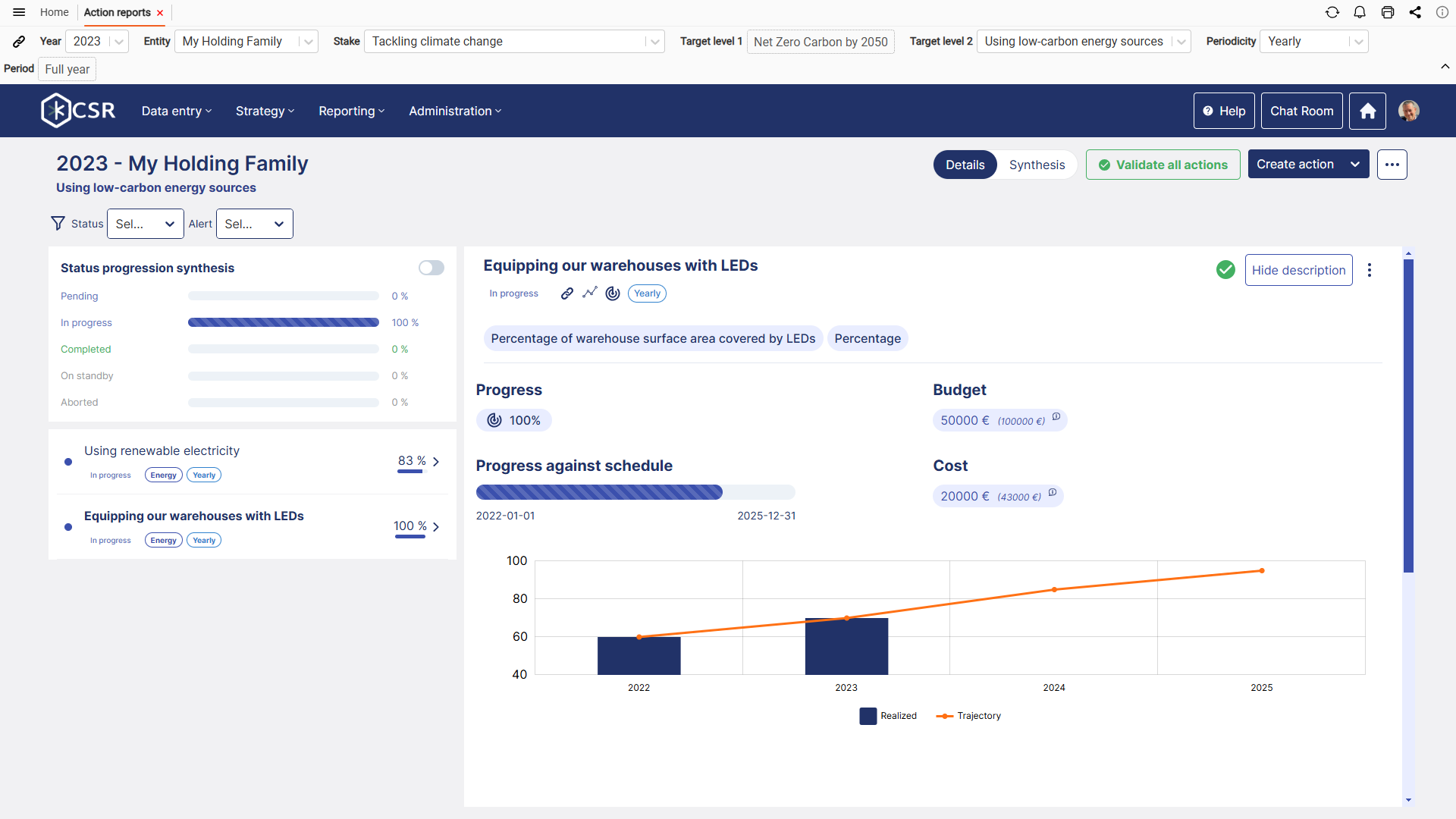The height and width of the screenshot is (819, 1456).
Task: Click Validate all actions button
Action: [x=1163, y=165]
